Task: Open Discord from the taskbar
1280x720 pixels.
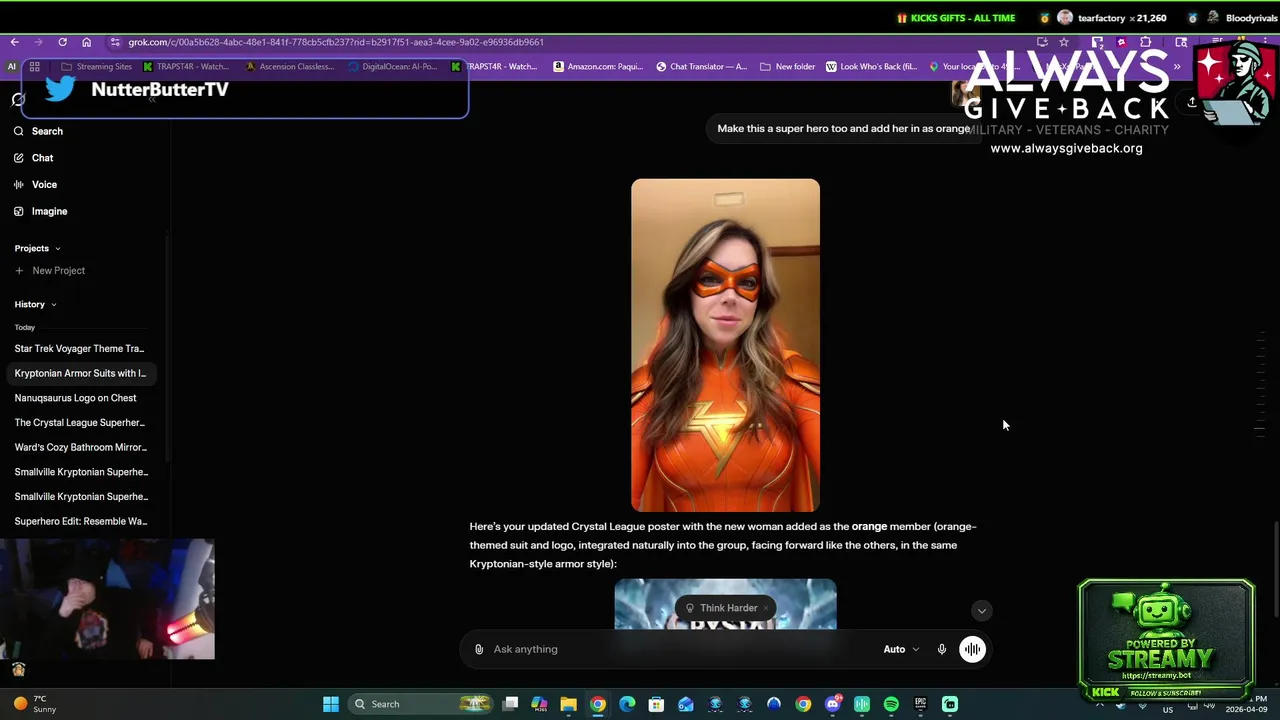Action: 833,704
